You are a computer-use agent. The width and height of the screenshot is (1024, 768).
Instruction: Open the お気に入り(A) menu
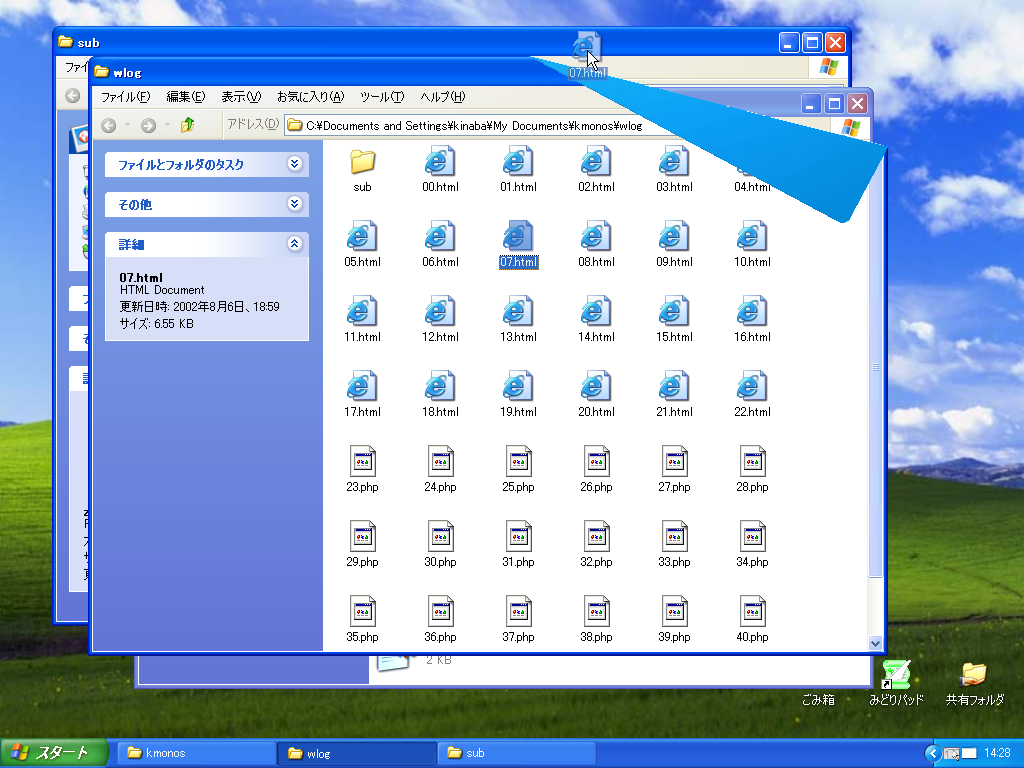coord(310,97)
